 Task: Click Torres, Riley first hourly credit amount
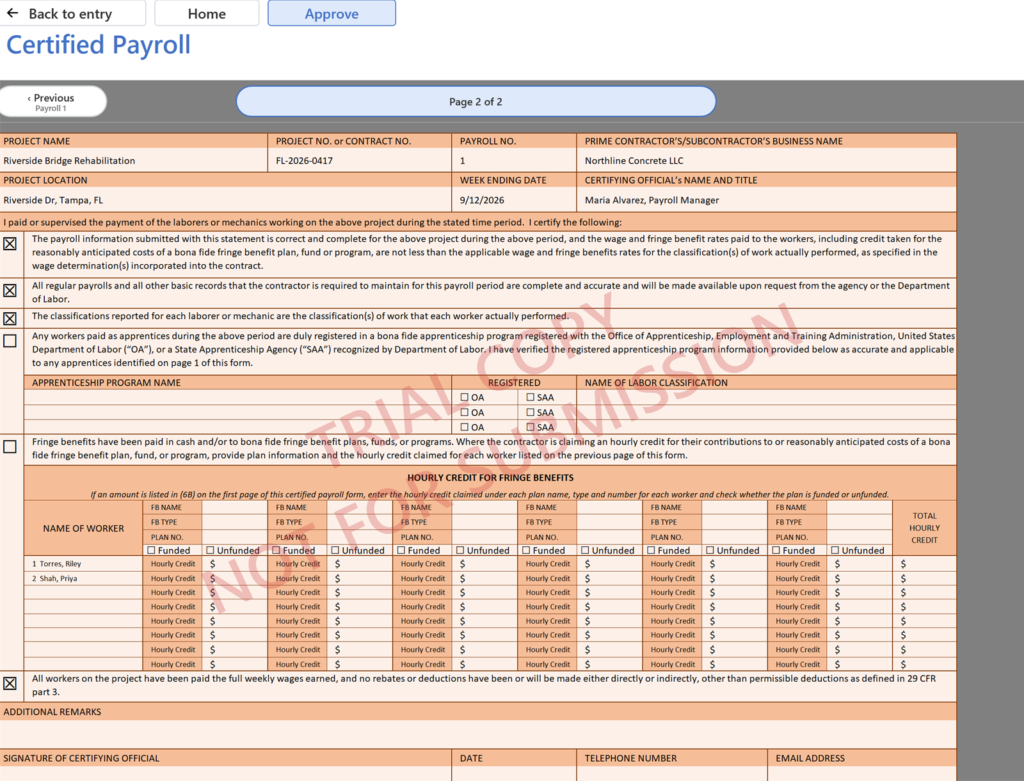click(x=234, y=564)
